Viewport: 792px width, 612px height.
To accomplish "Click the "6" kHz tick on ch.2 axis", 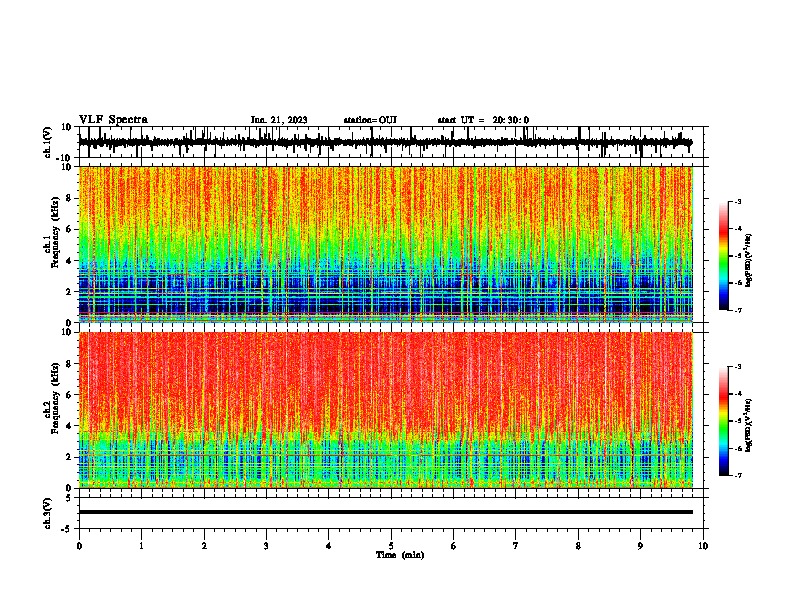I will point(69,395).
